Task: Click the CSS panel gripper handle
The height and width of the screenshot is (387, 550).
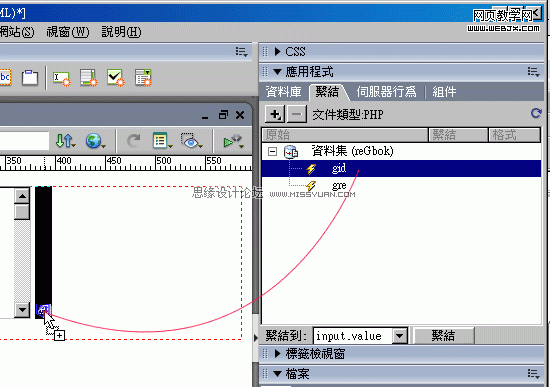Action: (x=266, y=52)
